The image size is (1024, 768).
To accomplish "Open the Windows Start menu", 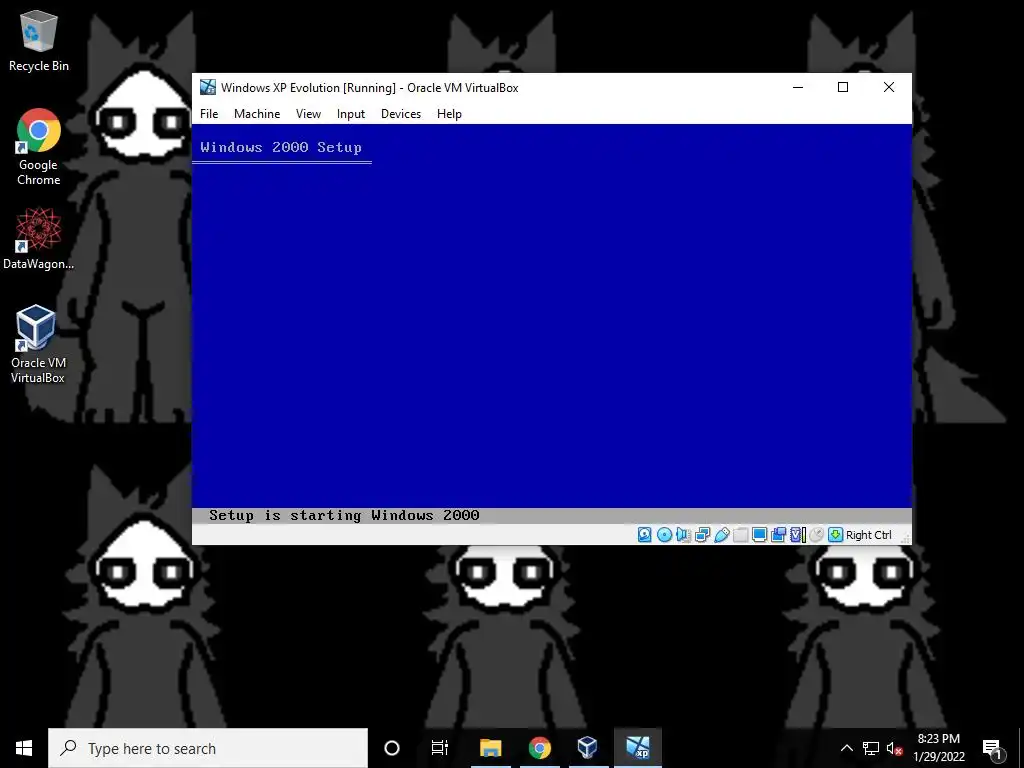I will 24,748.
